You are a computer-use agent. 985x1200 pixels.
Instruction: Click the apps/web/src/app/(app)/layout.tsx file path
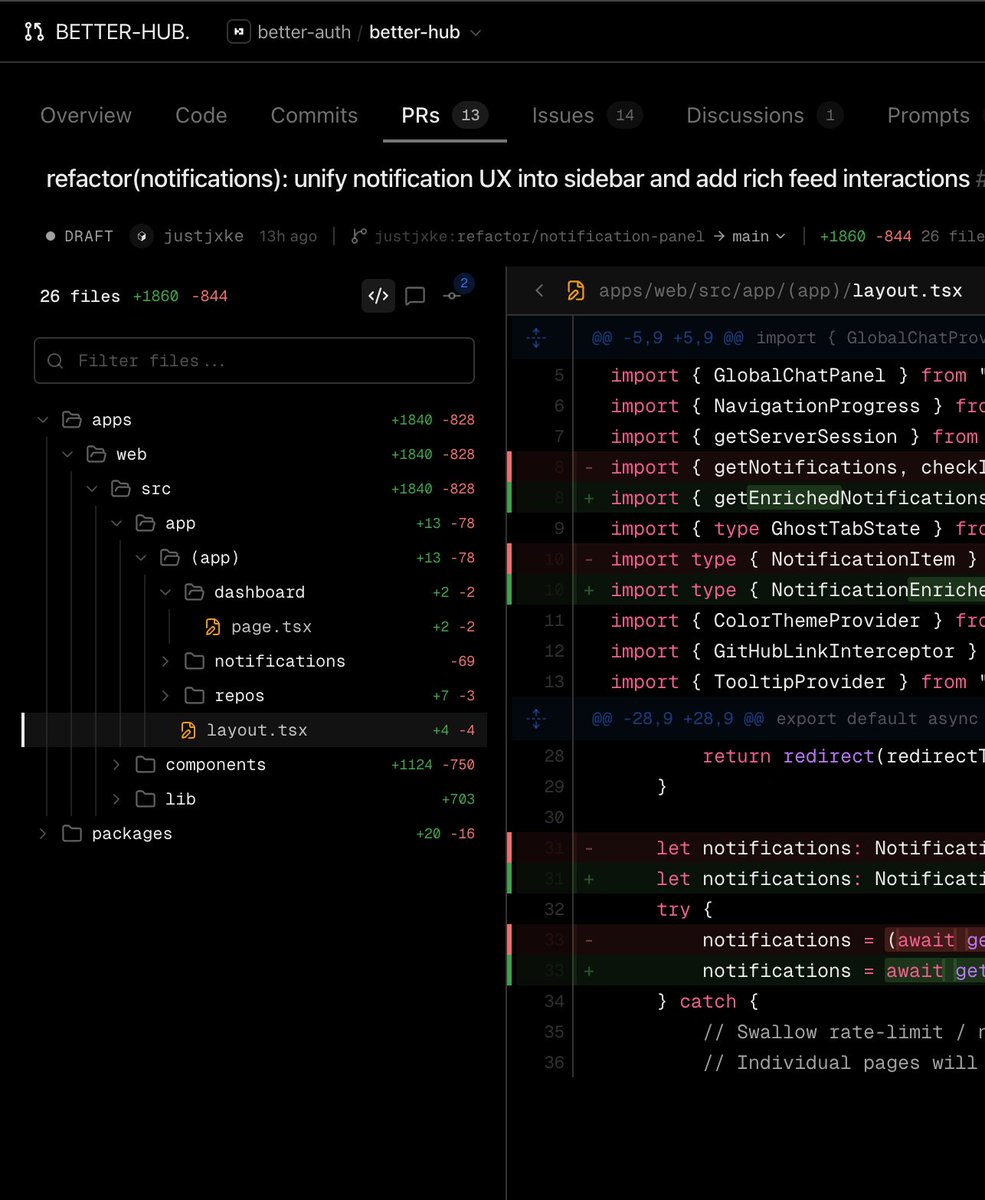[780, 291]
